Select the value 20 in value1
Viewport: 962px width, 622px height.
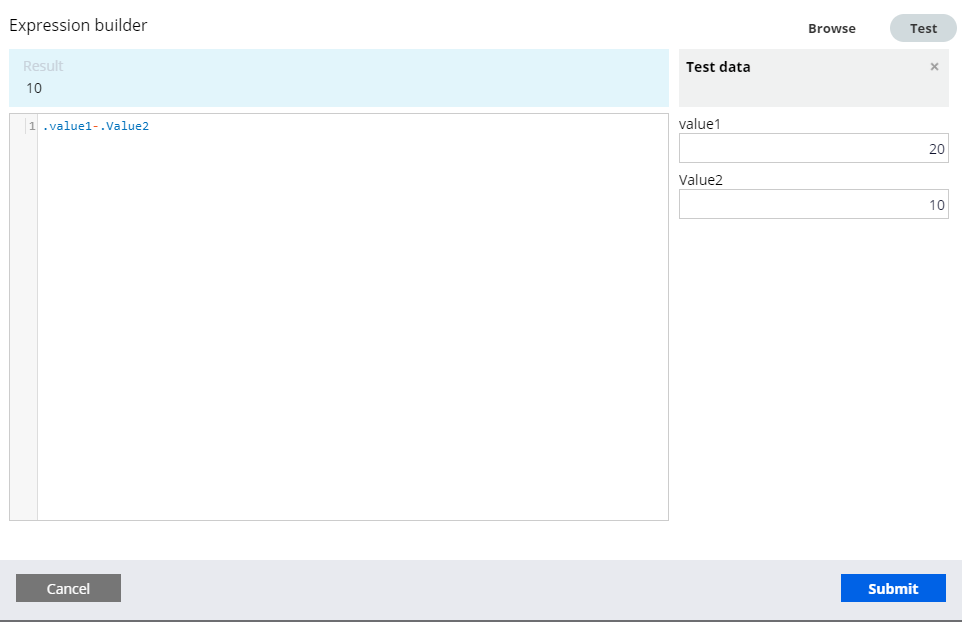click(937, 147)
